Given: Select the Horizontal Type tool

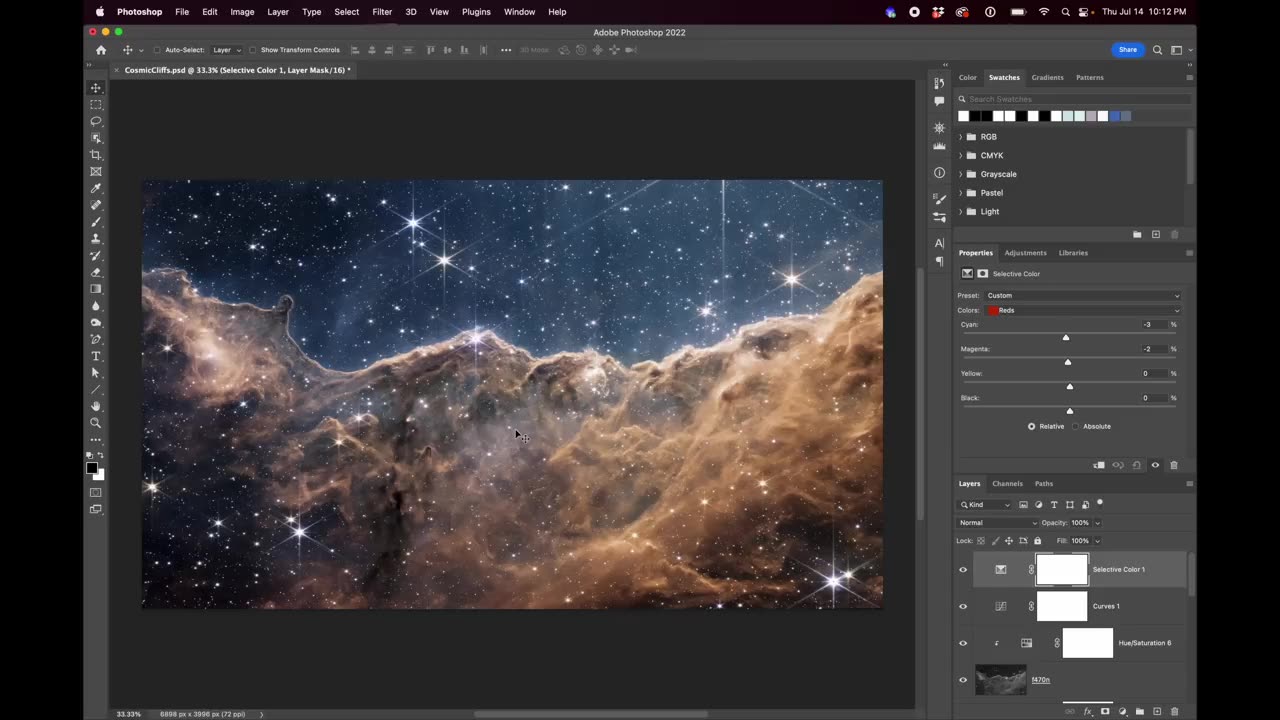Looking at the screenshot, I should 96,356.
